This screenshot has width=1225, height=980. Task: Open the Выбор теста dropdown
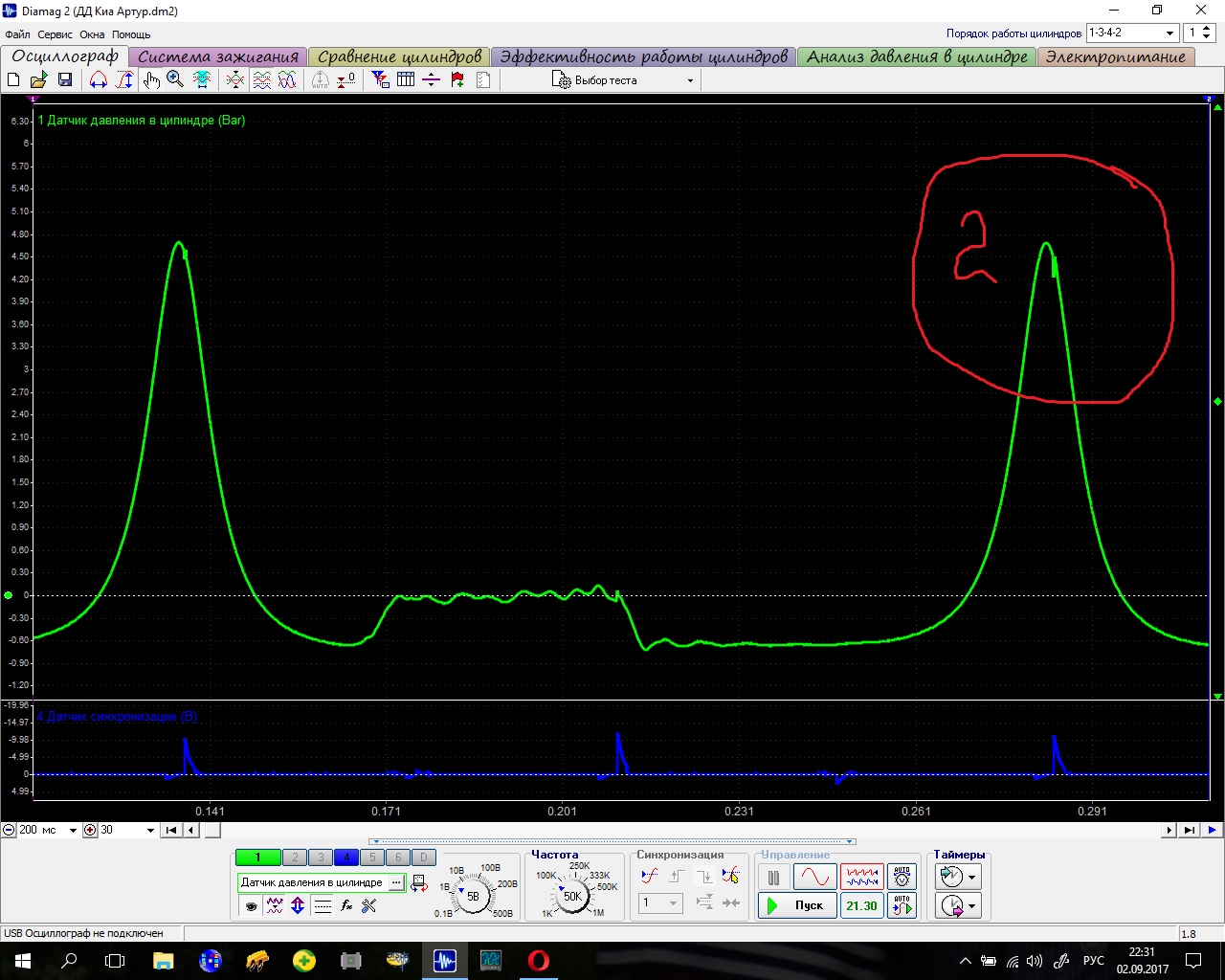623,80
